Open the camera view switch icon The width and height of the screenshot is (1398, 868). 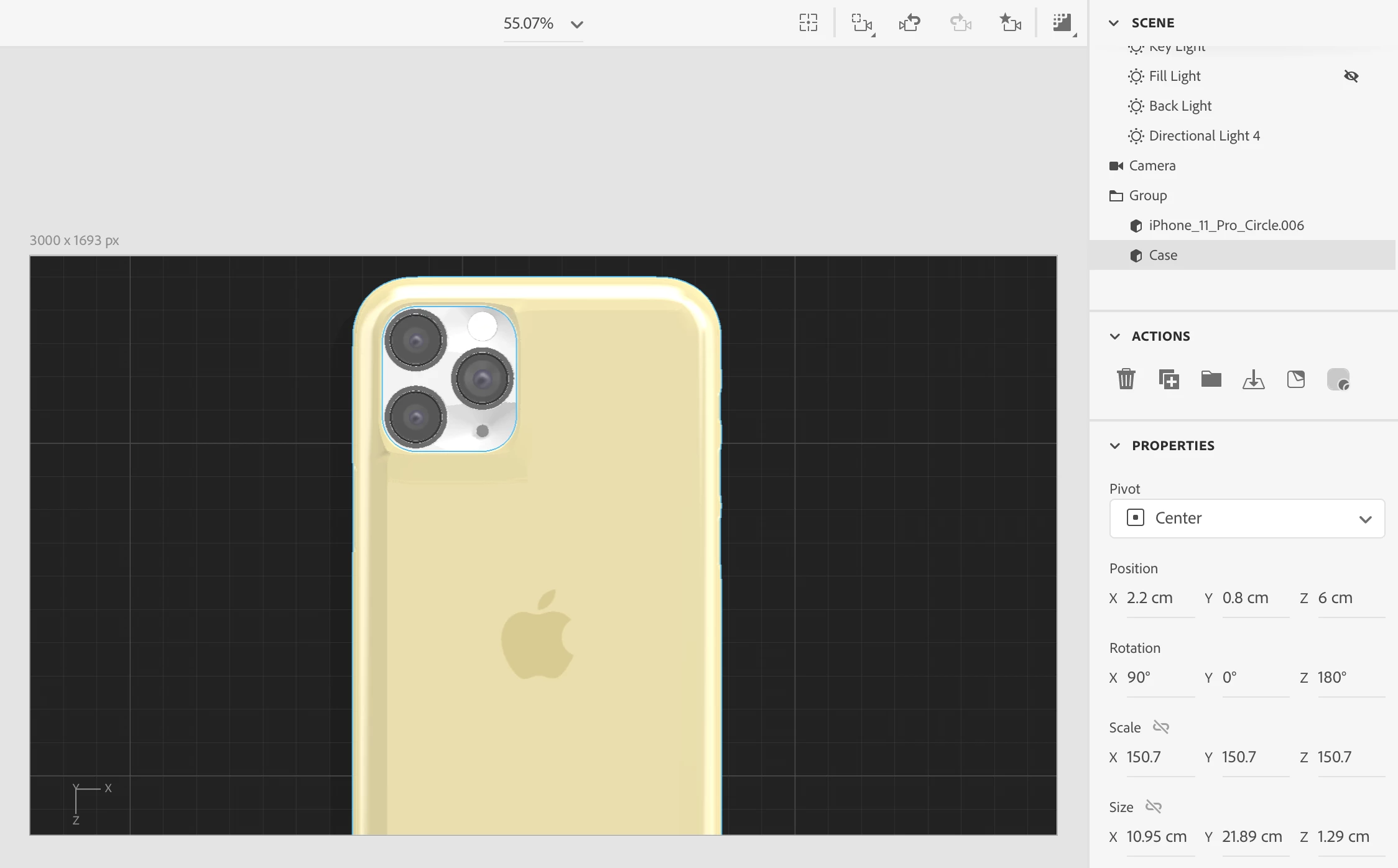tap(862, 24)
